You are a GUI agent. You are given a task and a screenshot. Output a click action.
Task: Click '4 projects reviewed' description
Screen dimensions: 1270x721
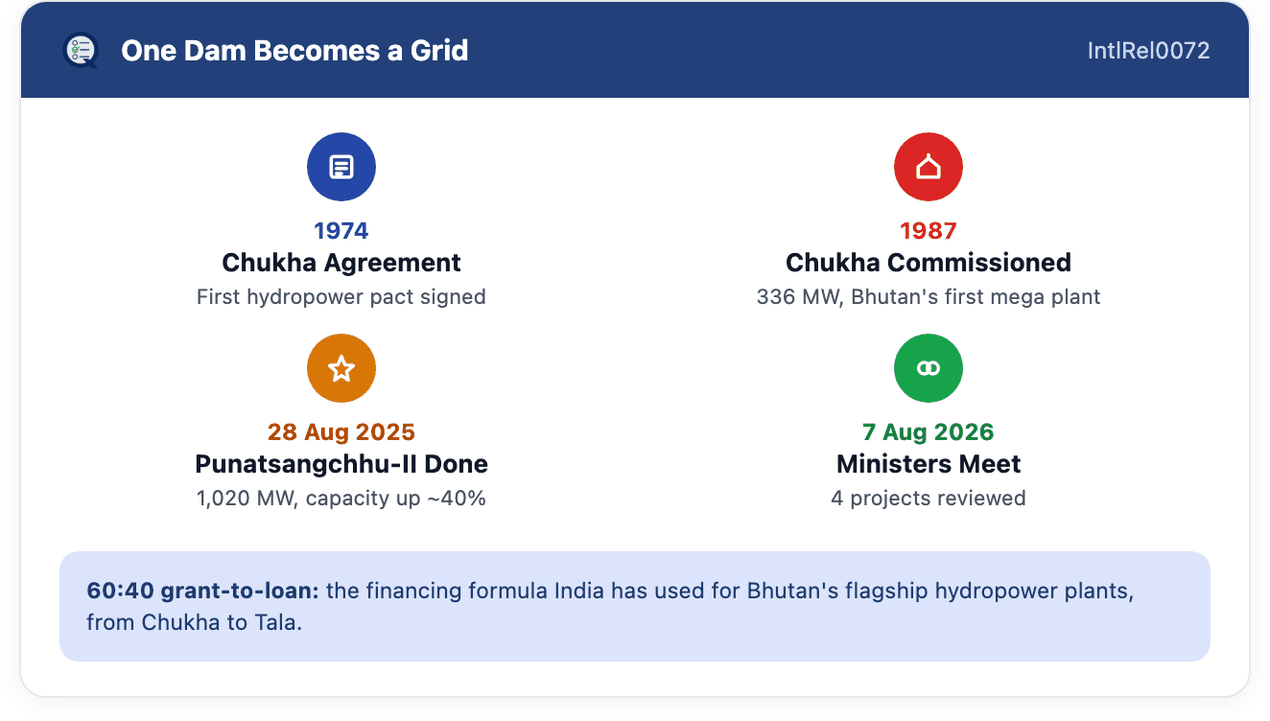928,498
